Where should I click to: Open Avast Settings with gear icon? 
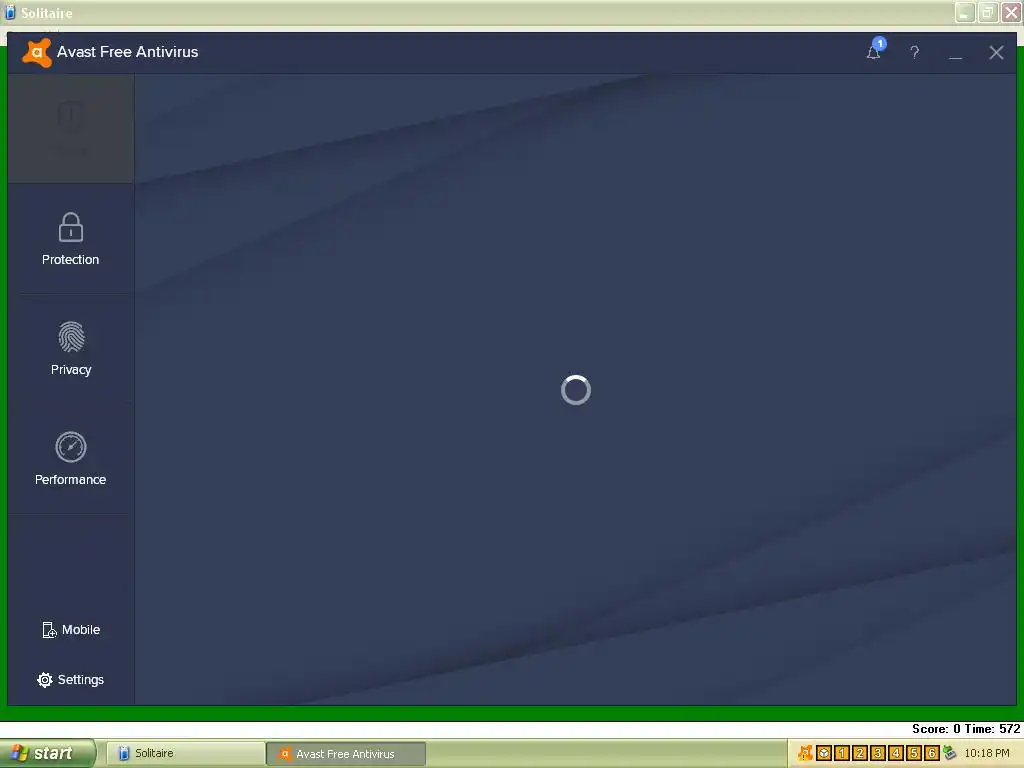[x=71, y=680]
